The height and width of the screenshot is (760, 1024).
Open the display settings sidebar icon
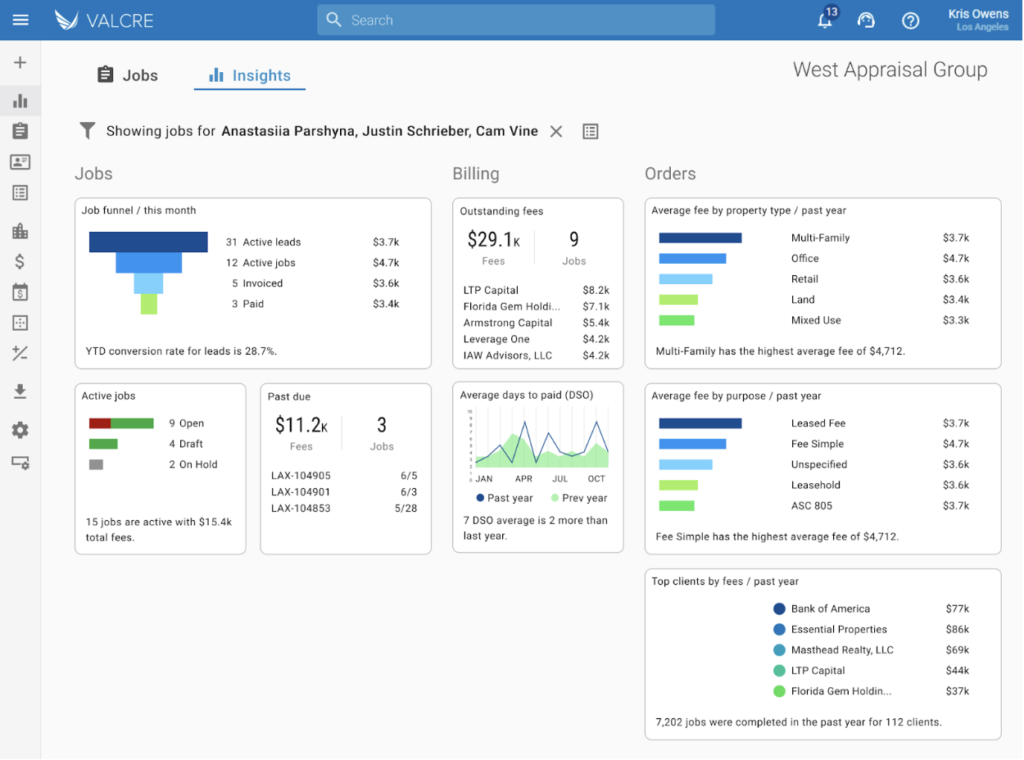point(20,462)
